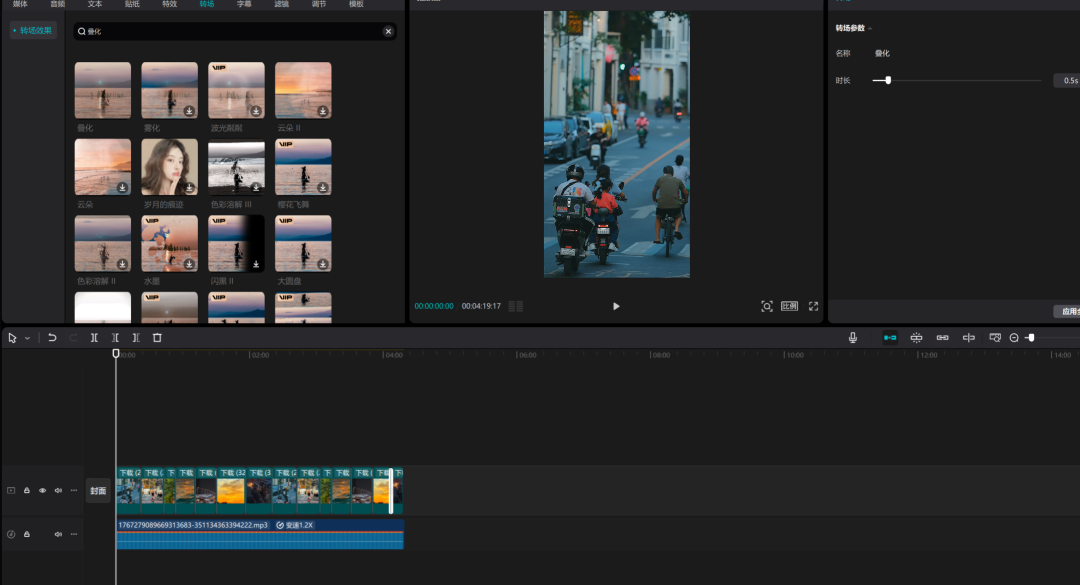Mute the mp3 audio track
Viewport: 1080px width, 585px height.
[58, 534]
